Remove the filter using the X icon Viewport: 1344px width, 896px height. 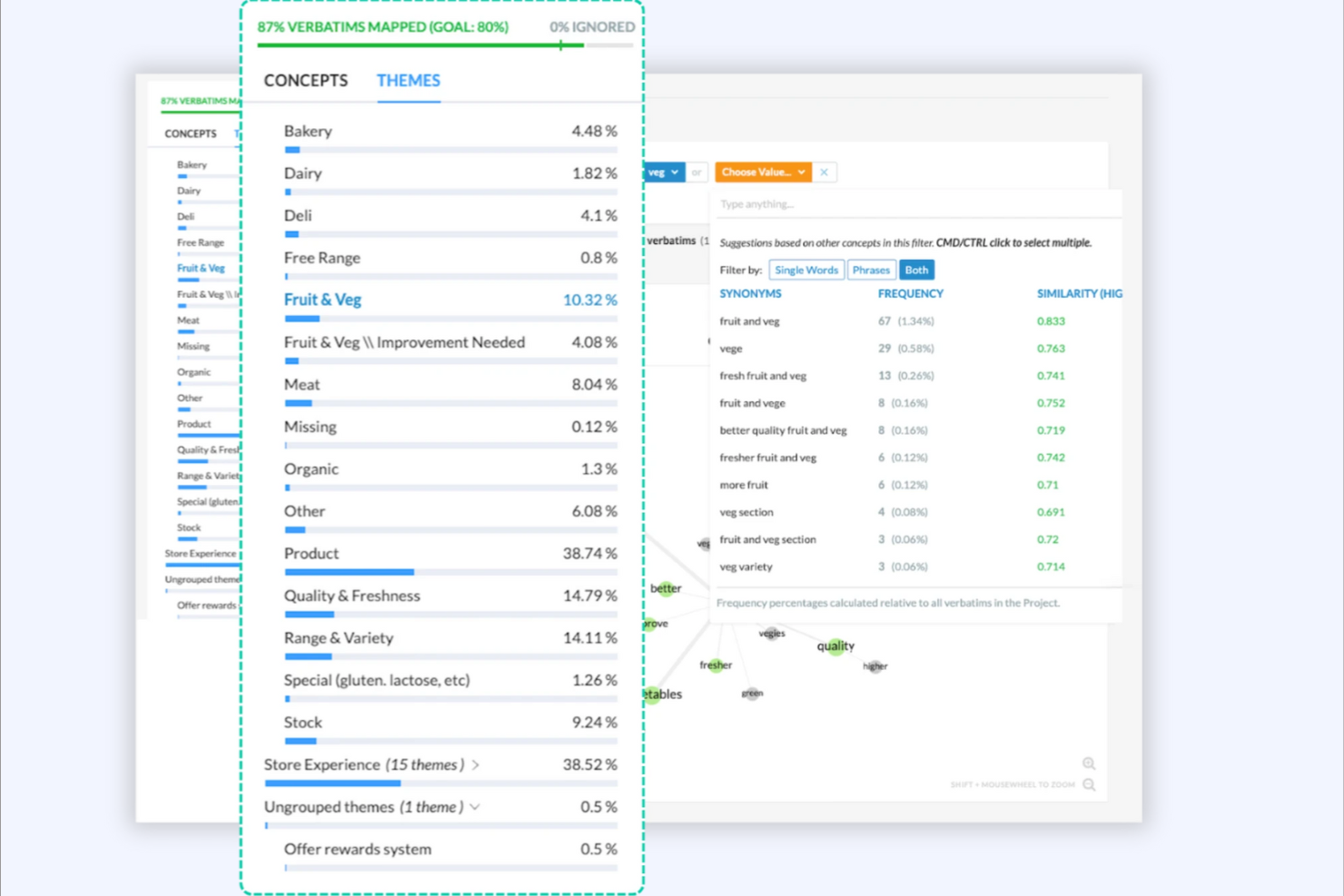click(824, 172)
